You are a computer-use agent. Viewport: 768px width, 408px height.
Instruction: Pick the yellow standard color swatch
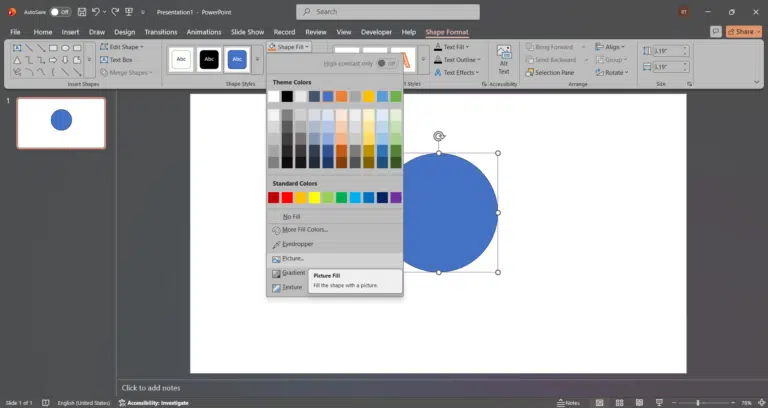314,197
